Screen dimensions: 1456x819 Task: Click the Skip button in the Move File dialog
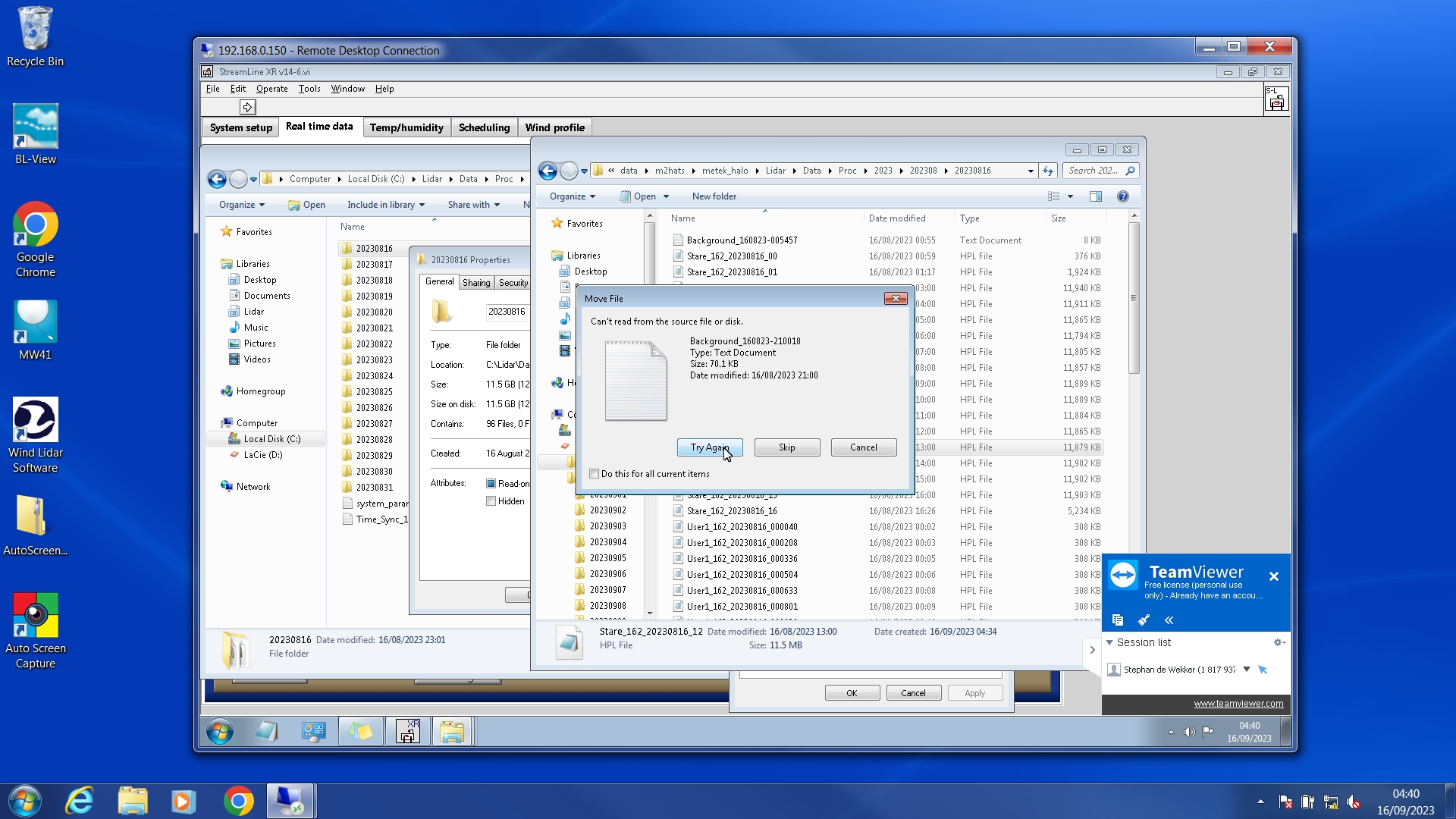click(x=786, y=447)
